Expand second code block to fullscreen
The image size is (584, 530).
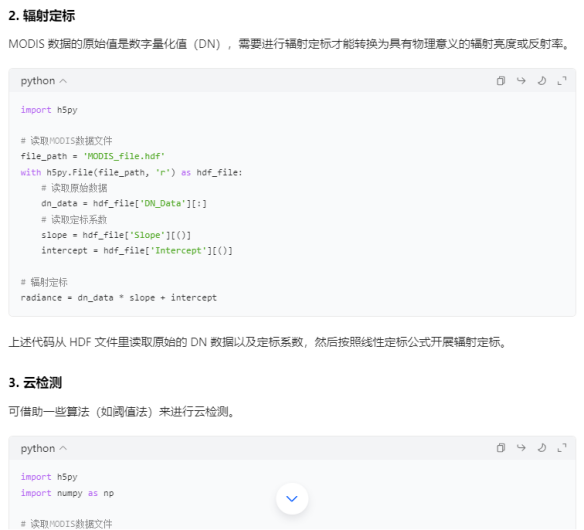(x=562, y=448)
